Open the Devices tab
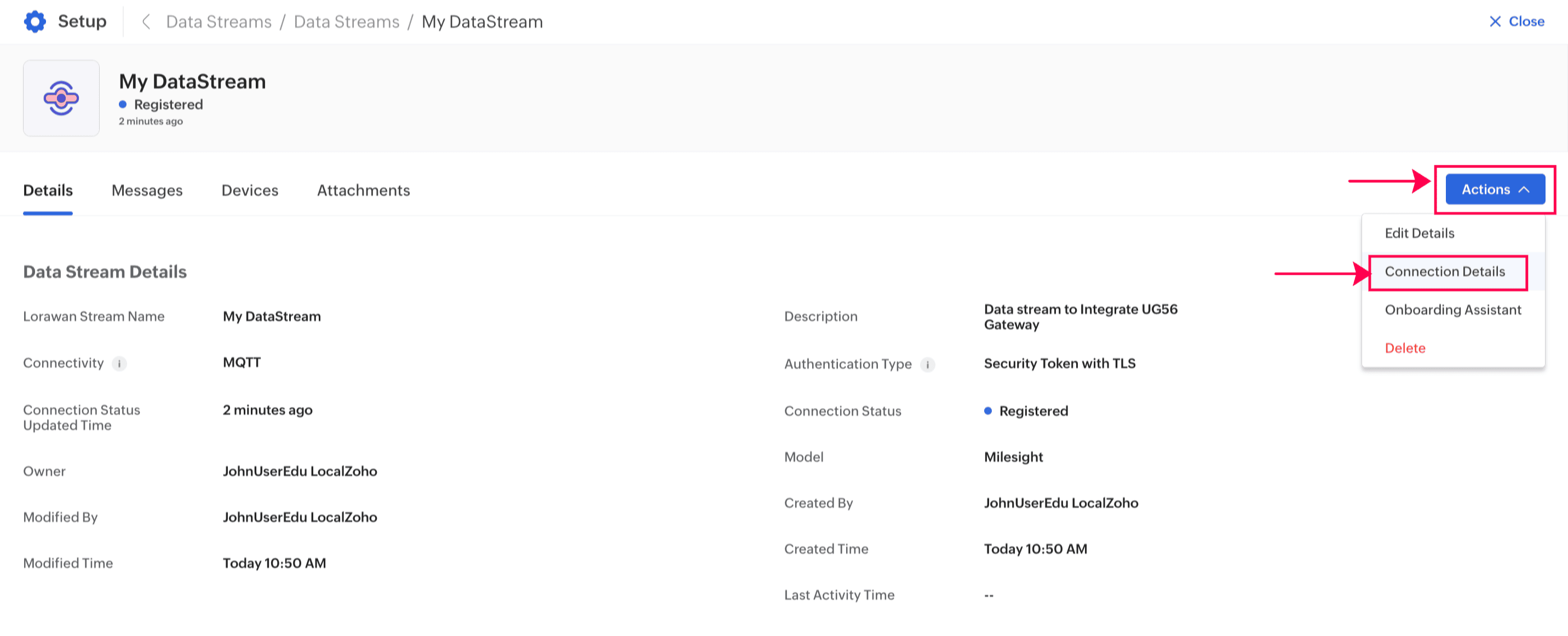The height and width of the screenshot is (636, 1568). [250, 190]
